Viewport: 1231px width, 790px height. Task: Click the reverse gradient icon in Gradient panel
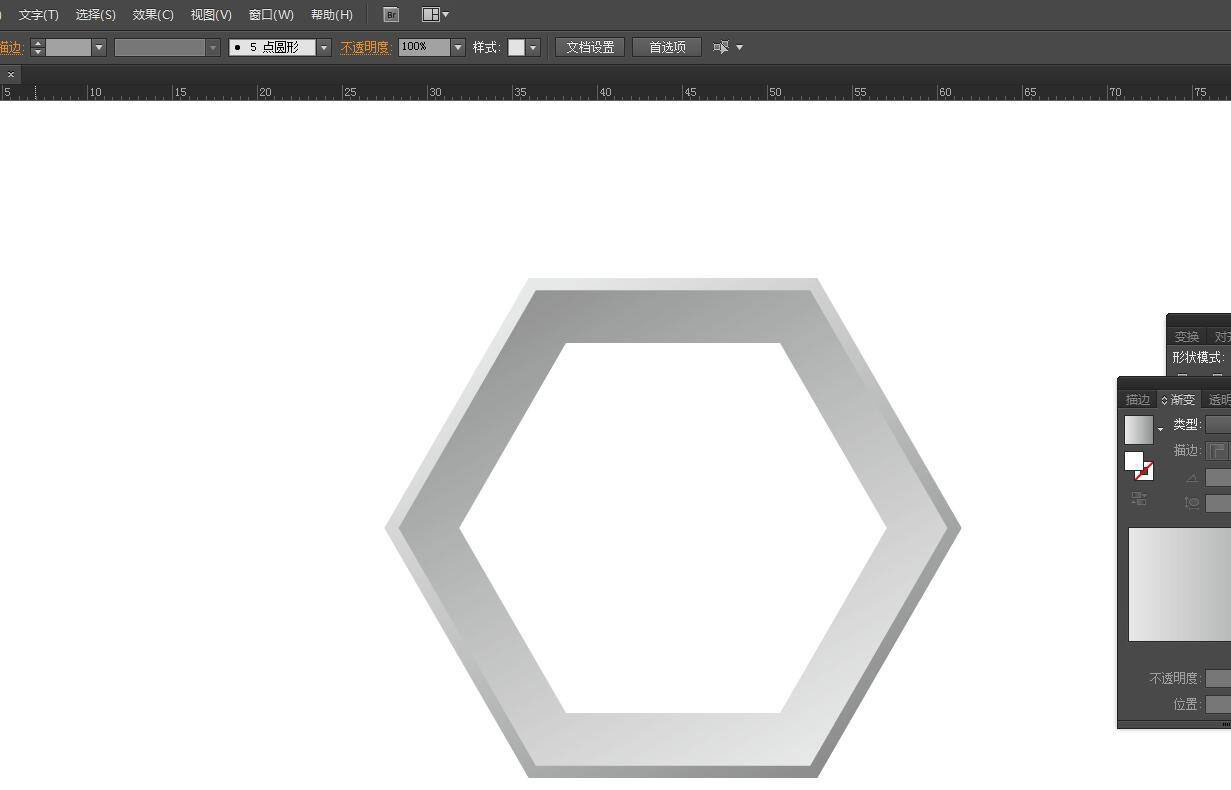(1139, 498)
